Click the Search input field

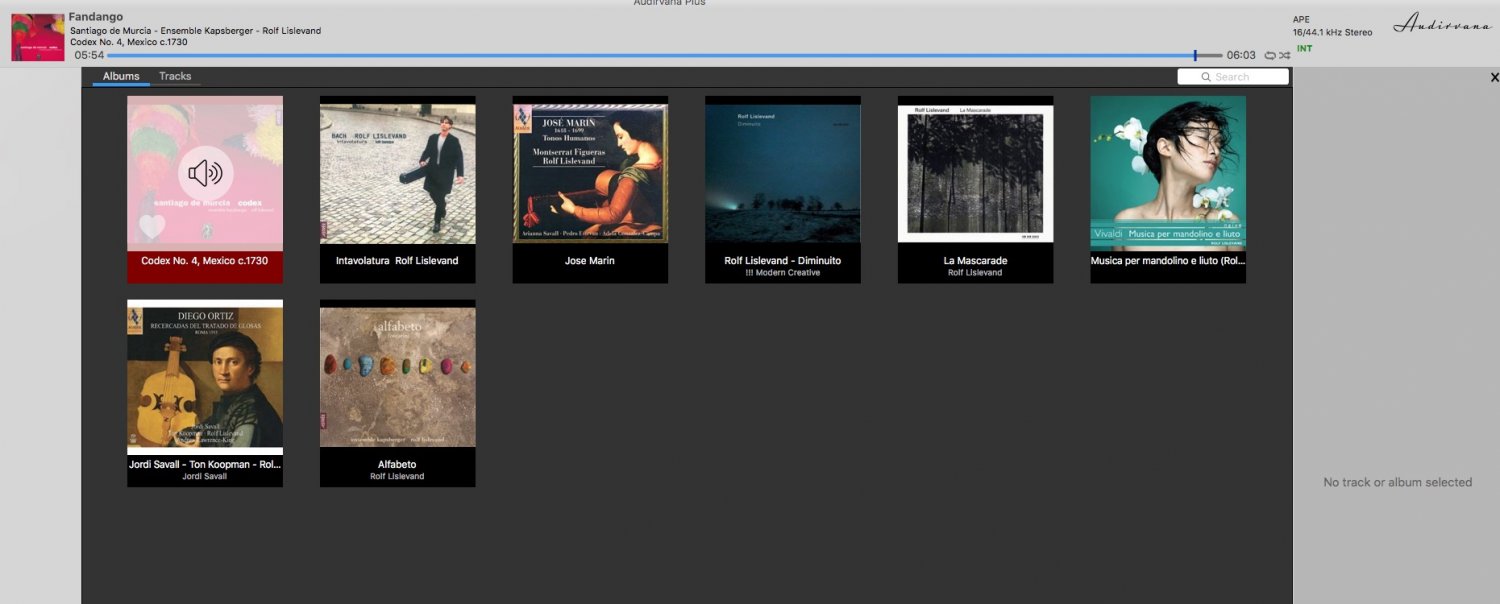[x=1233, y=77]
